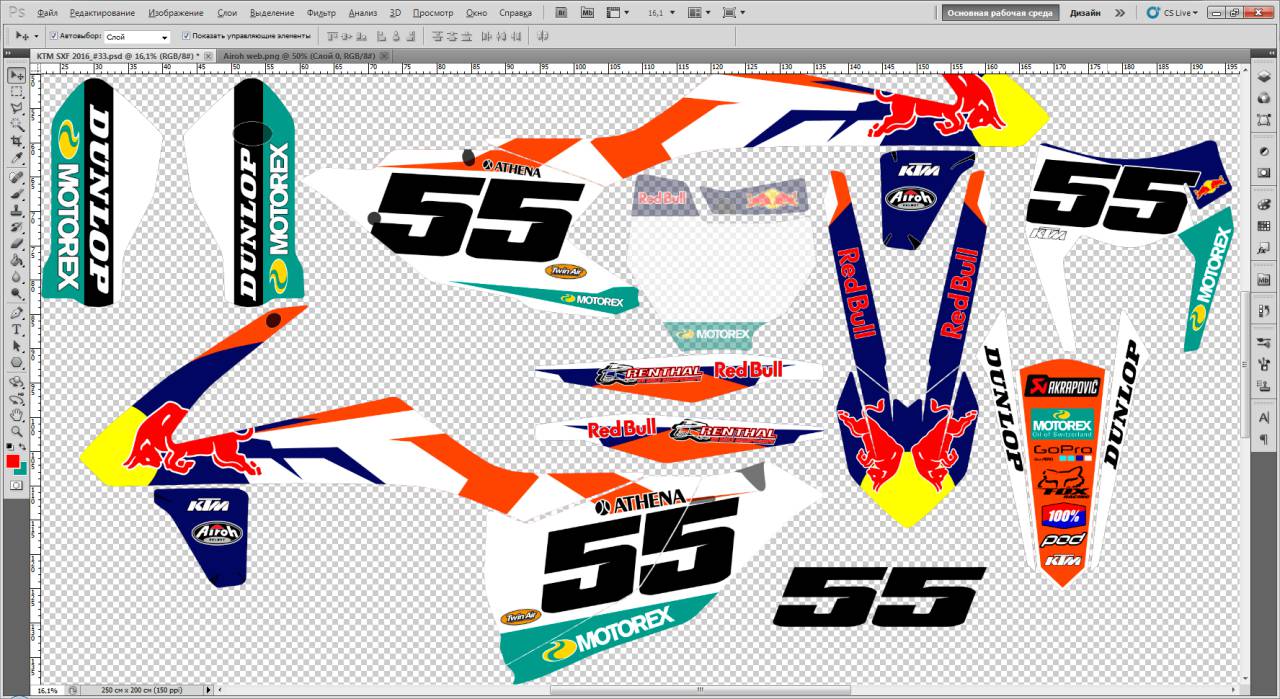Image resolution: width=1280 pixels, height=699 pixels.
Task: Select the Zoom tool in the toolbox
Action: [17, 431]
